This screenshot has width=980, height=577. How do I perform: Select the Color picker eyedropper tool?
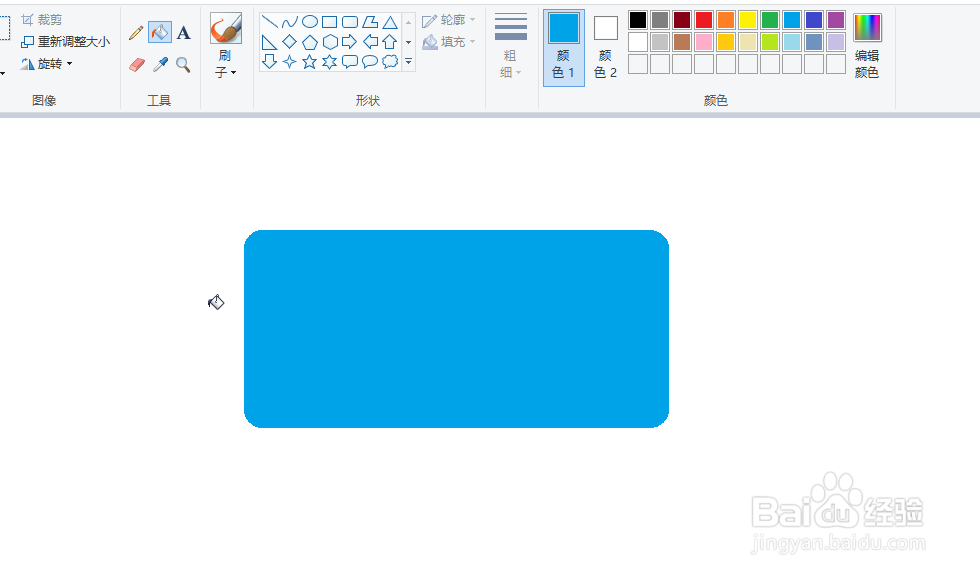[x=161, y=64]
